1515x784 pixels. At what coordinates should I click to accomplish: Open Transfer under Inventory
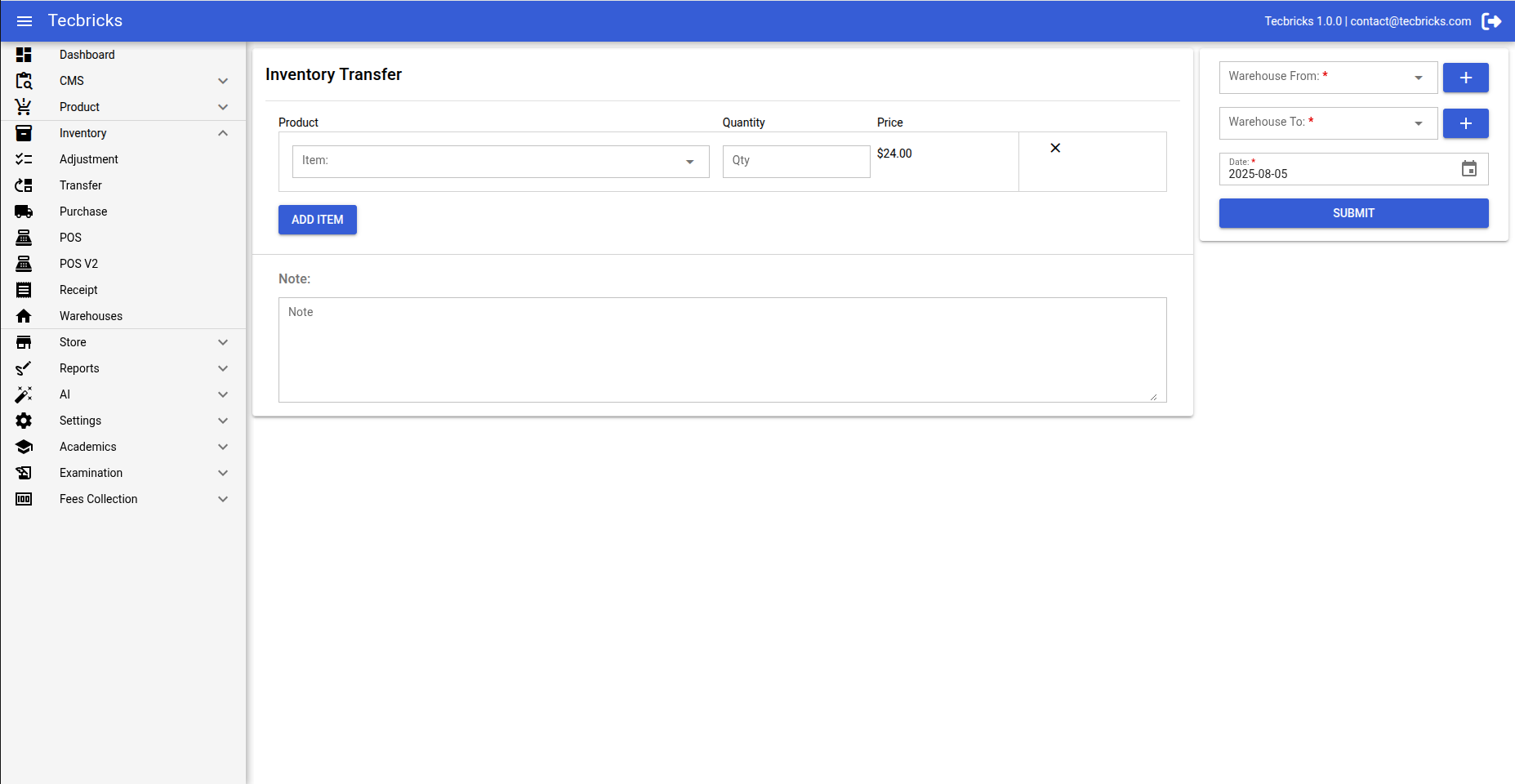coord(123,185)
